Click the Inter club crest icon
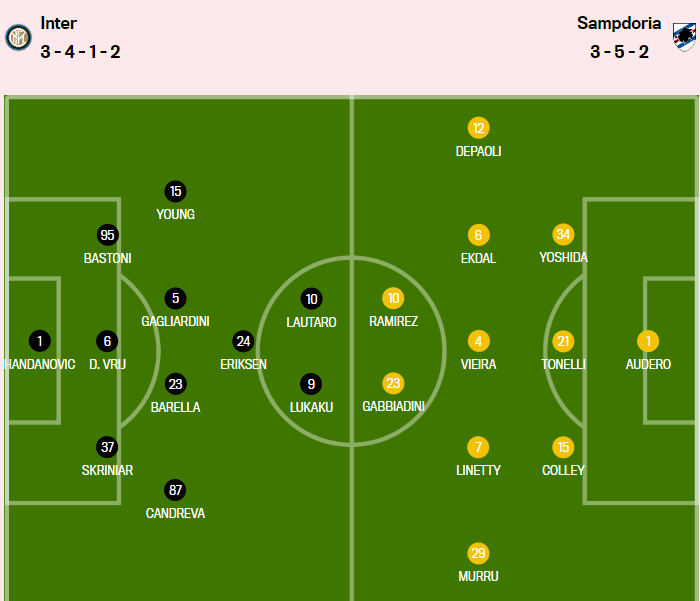 pos(18,38)
